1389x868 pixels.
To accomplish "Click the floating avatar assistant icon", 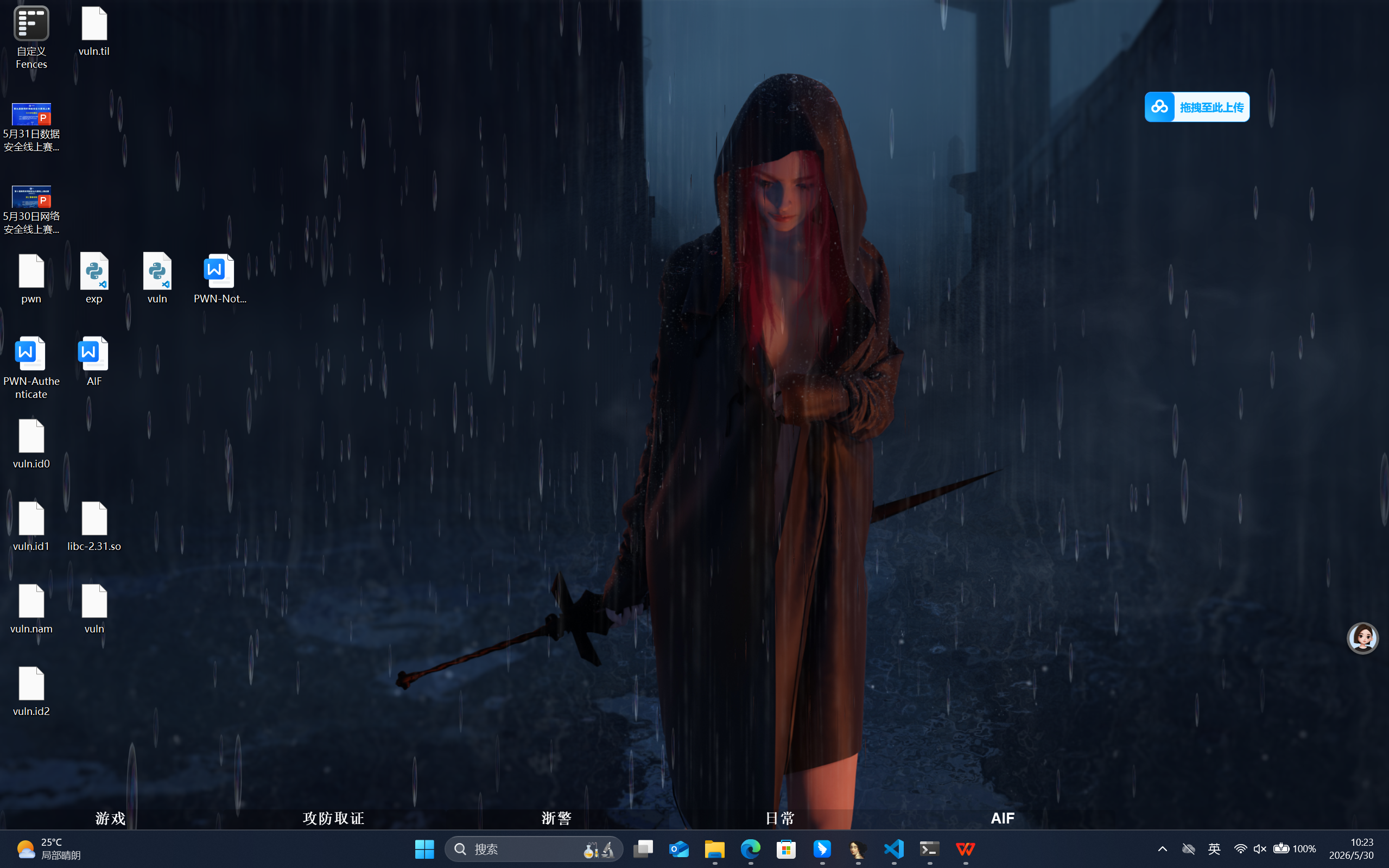I will 1362,638.
